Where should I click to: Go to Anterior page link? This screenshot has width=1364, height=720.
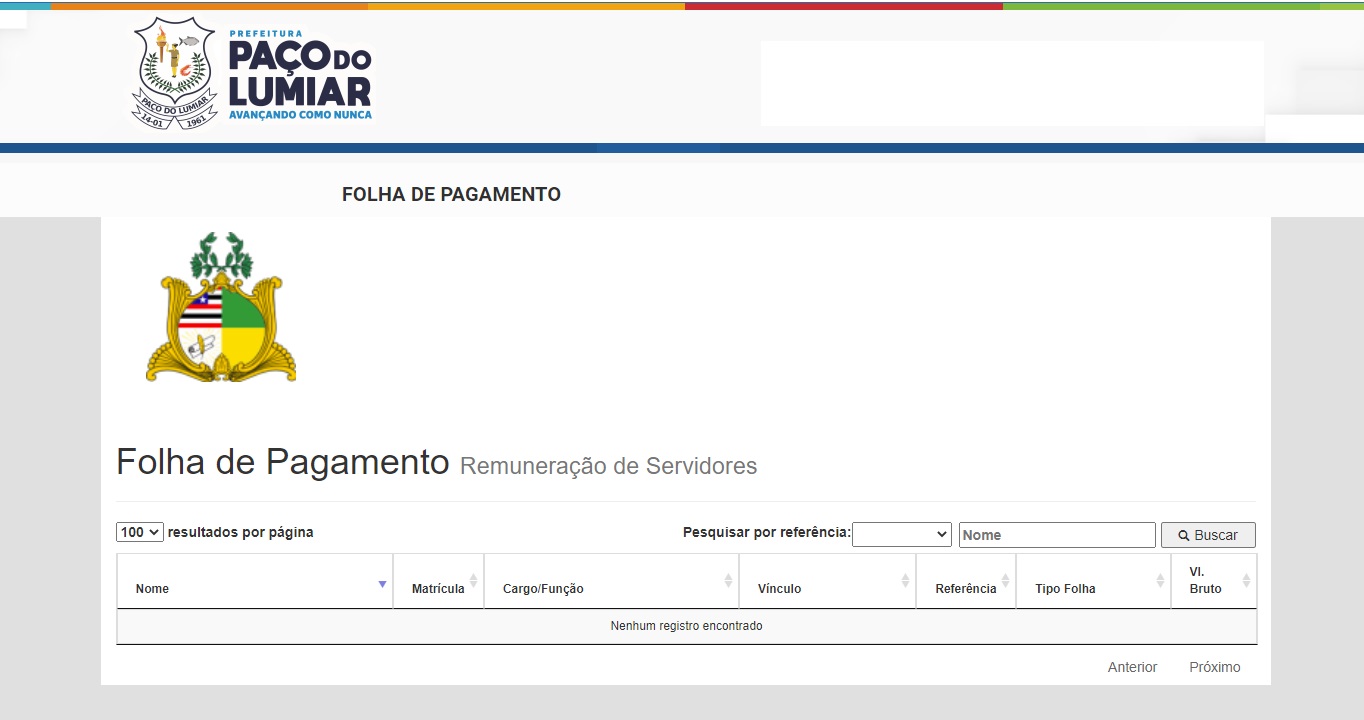tap(1132, 667)
